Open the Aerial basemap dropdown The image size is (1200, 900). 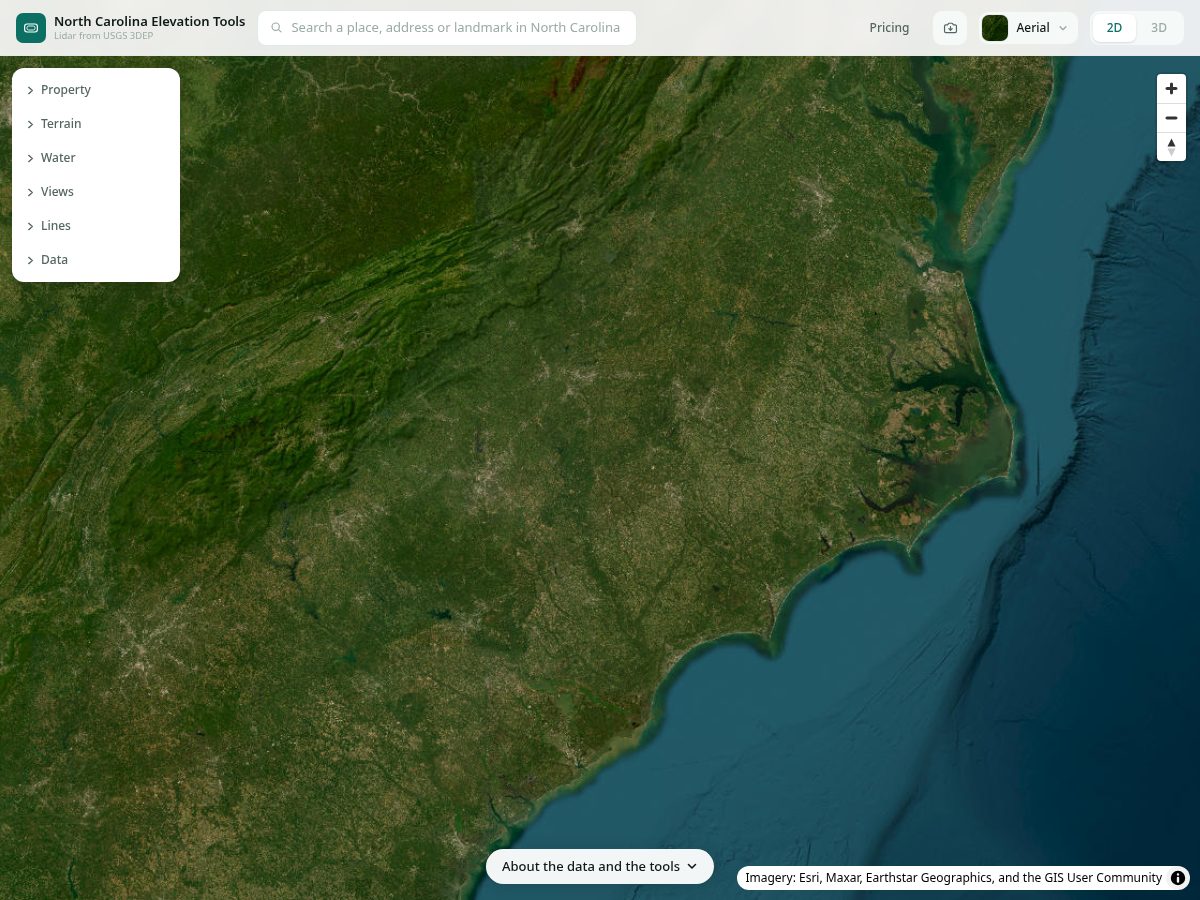pyautogui.click(x=1029, y=28)
